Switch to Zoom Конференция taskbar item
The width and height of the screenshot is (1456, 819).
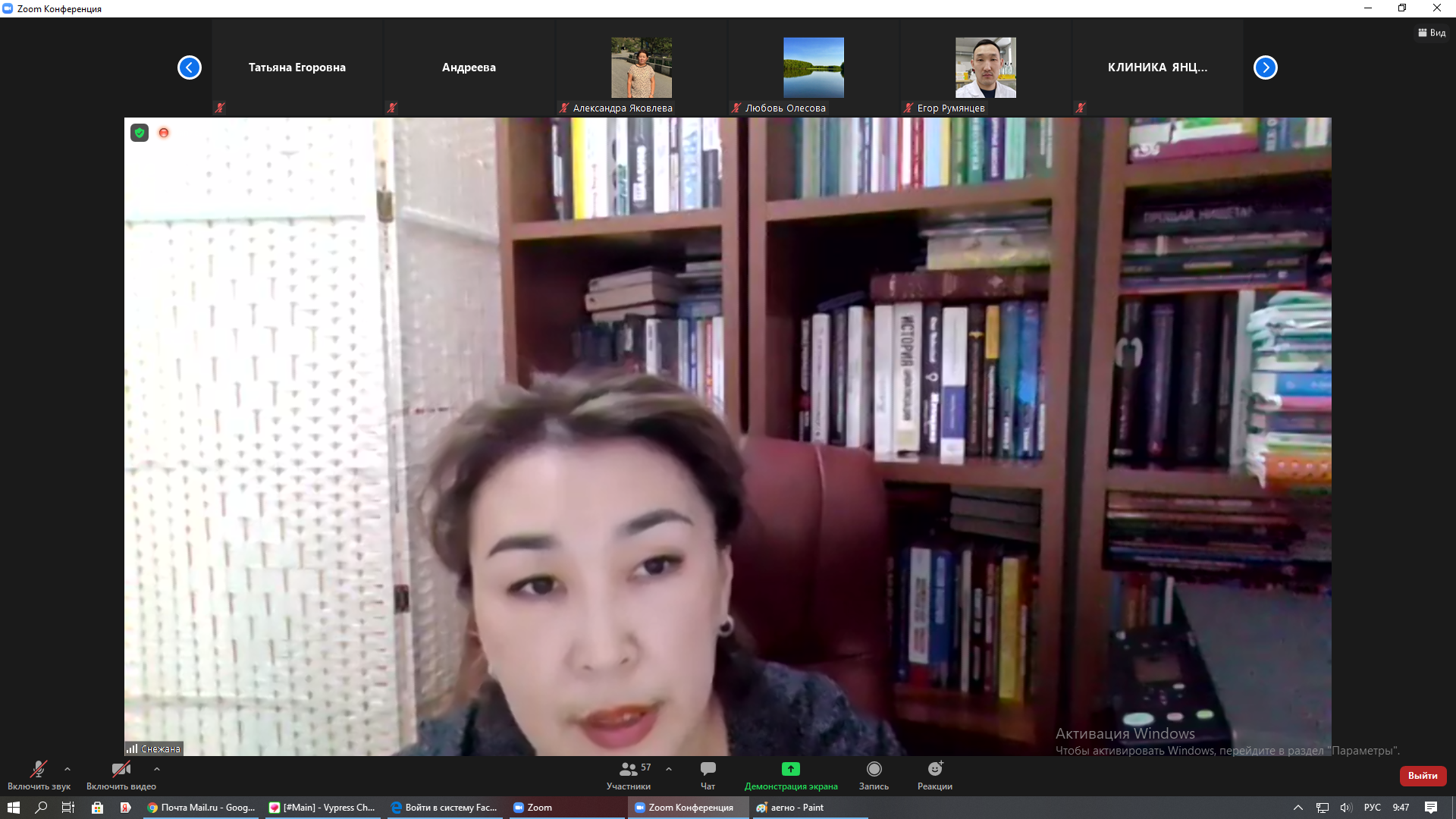688,808
